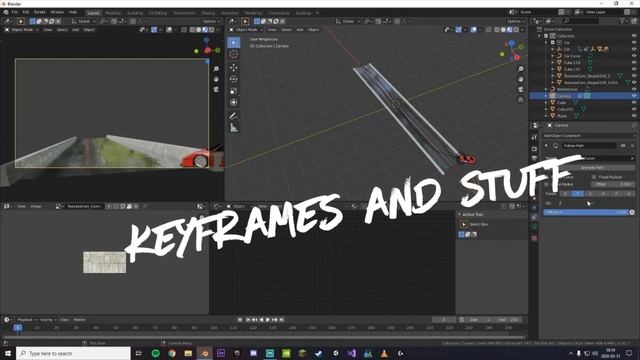Click the pan hand icon in right viewport
The height and width of the screenshot is (360, 640).
coord(521,79)
